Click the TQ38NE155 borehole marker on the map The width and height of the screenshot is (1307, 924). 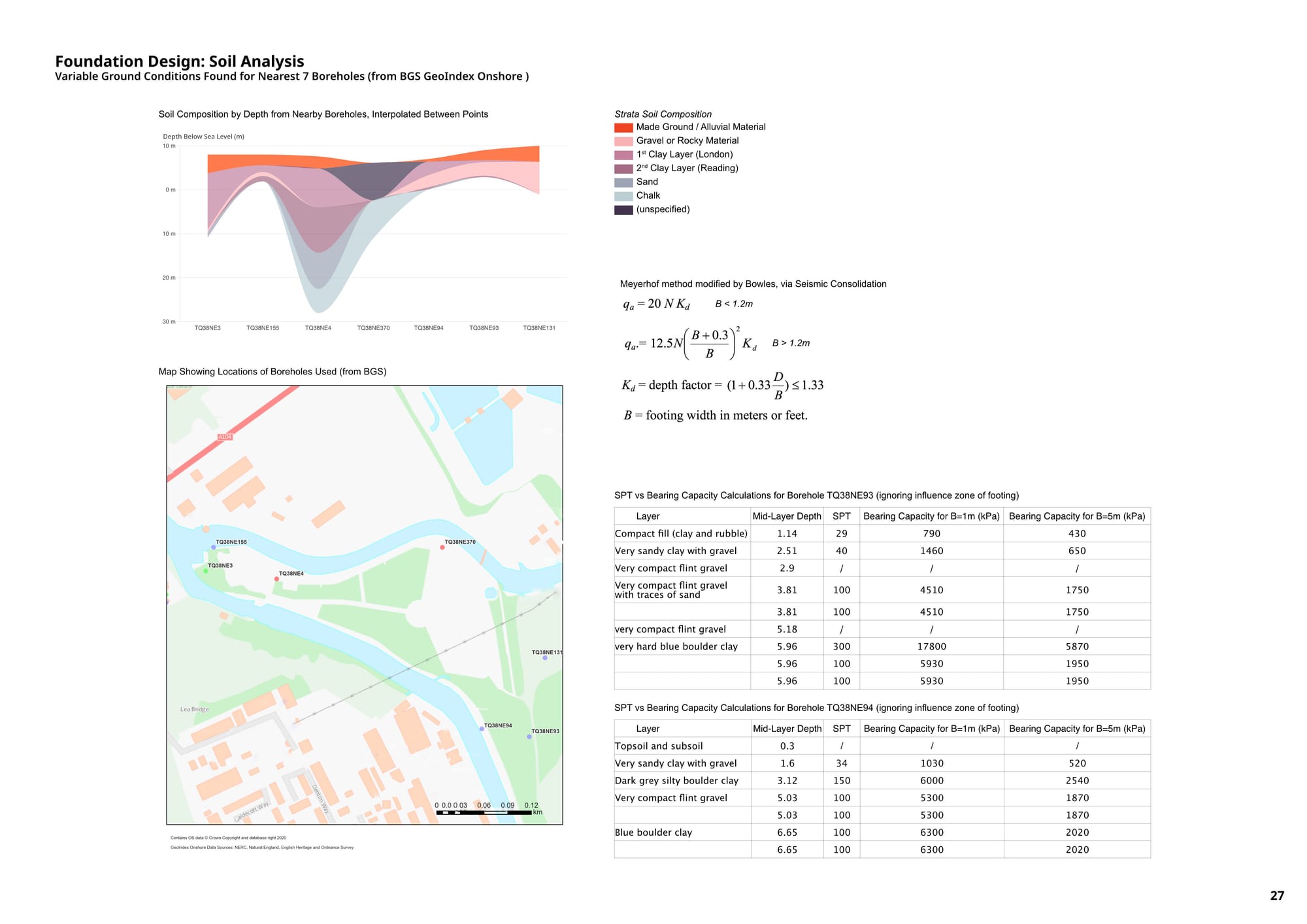(x=213, y=548)
